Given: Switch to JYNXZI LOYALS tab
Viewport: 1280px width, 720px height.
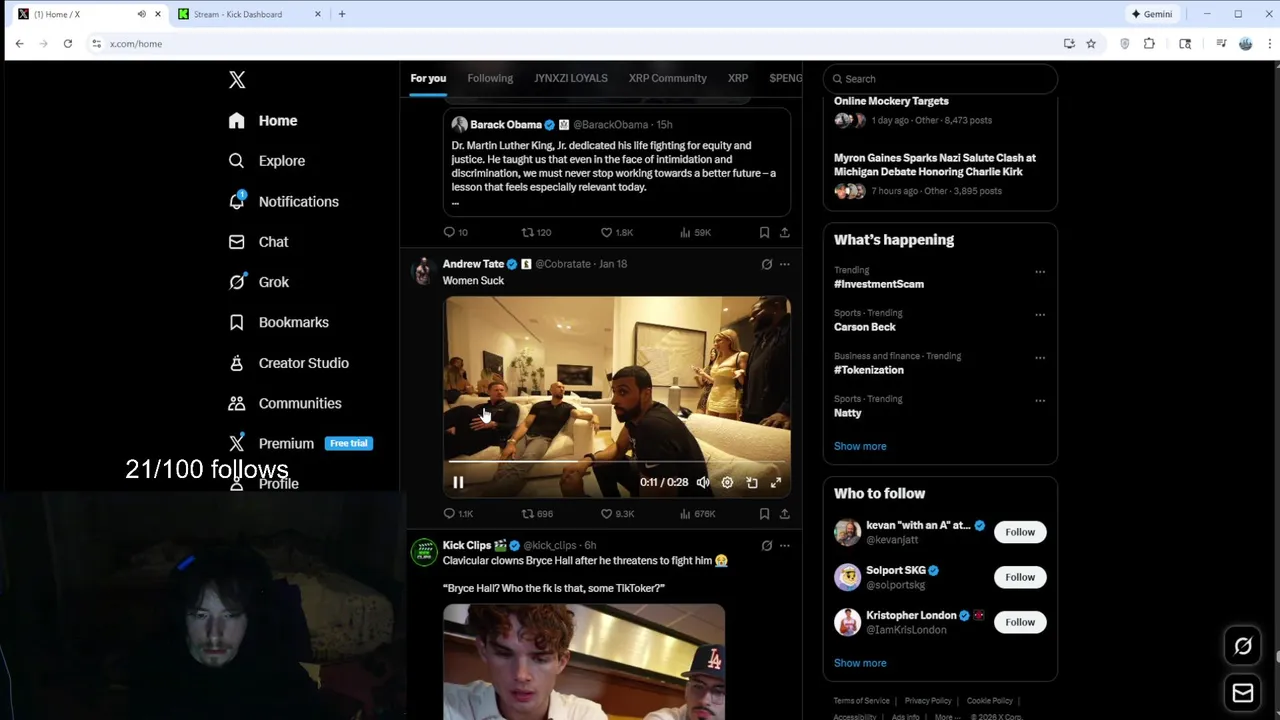Looking at the screenshot, I should (x=571, y=78).
